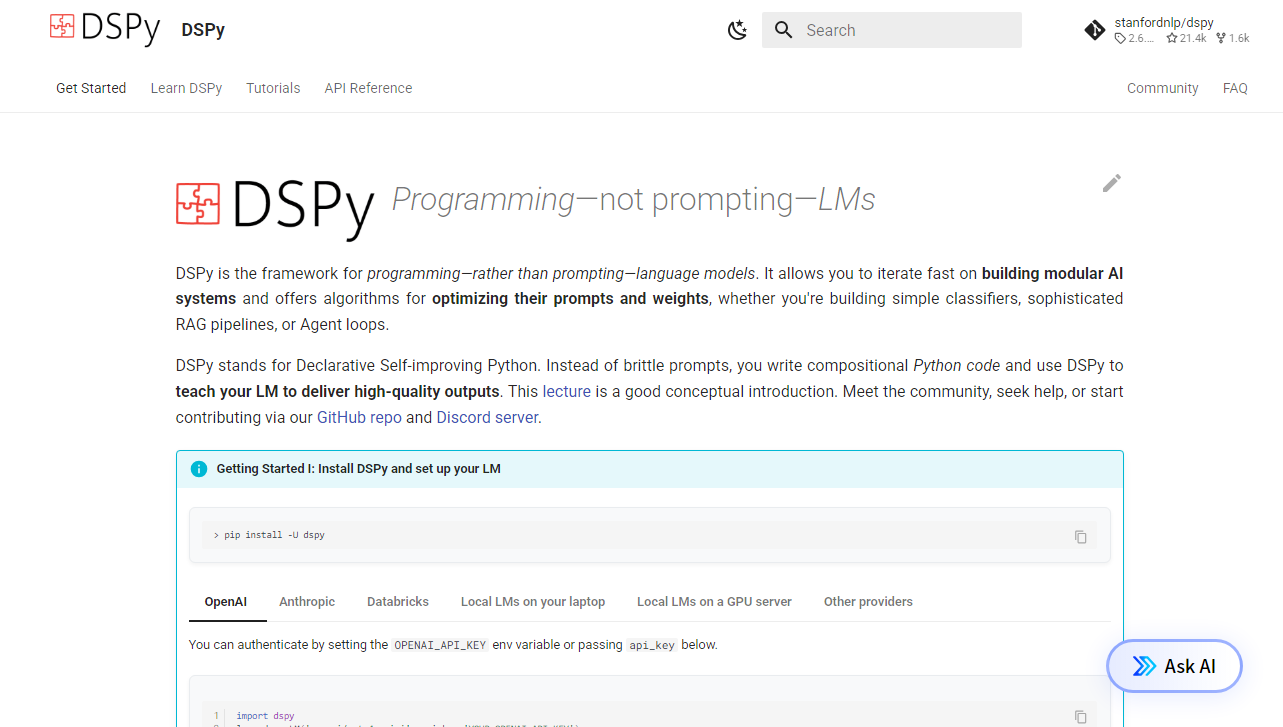Open the stanfordnlp/dspy GitHub repository link
The height and width of the screenshot is (727, 1283).
pyautogui.click(x=1168, y=30)
